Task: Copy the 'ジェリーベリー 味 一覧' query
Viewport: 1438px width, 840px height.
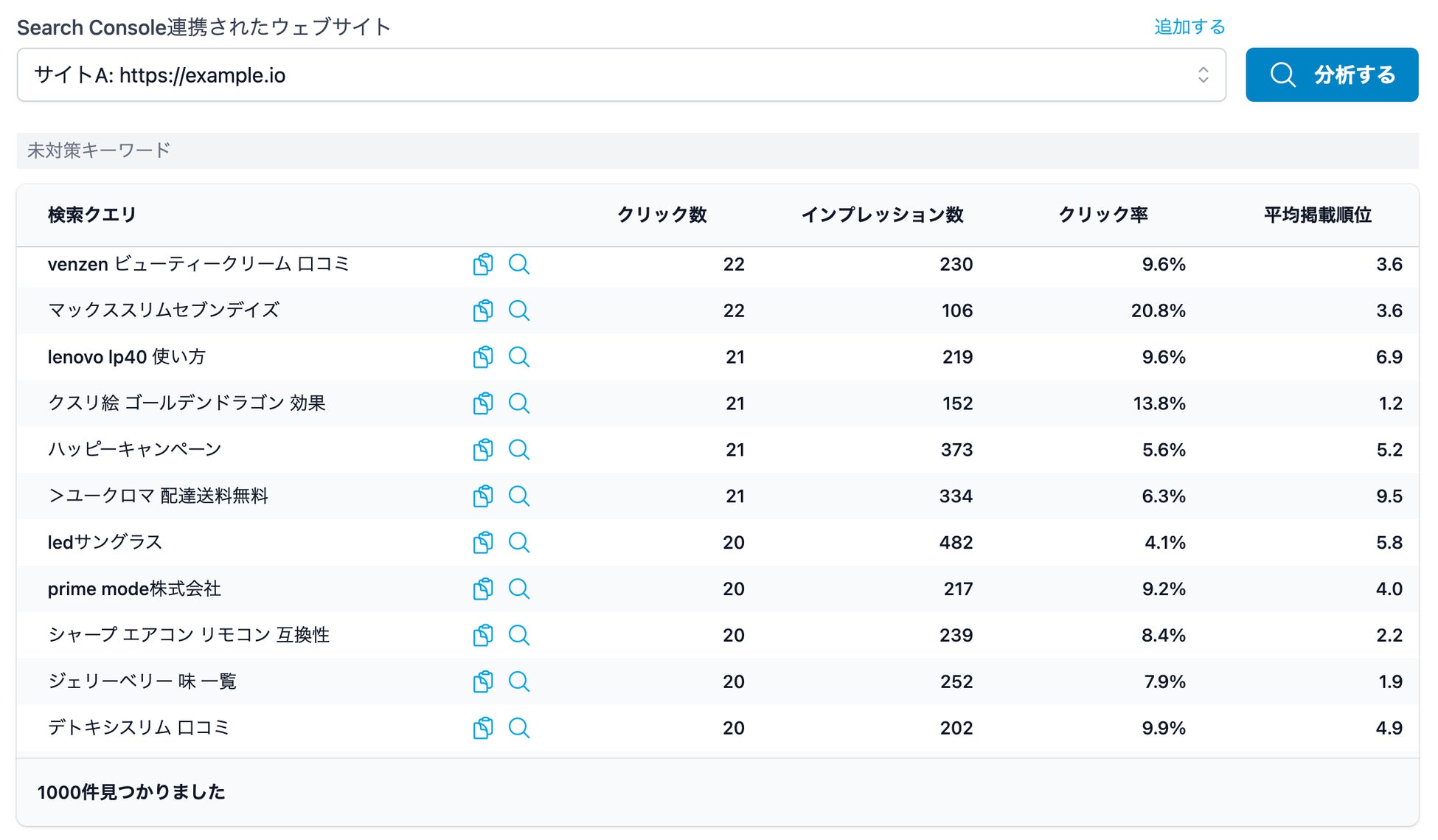Action: (483, 681)
